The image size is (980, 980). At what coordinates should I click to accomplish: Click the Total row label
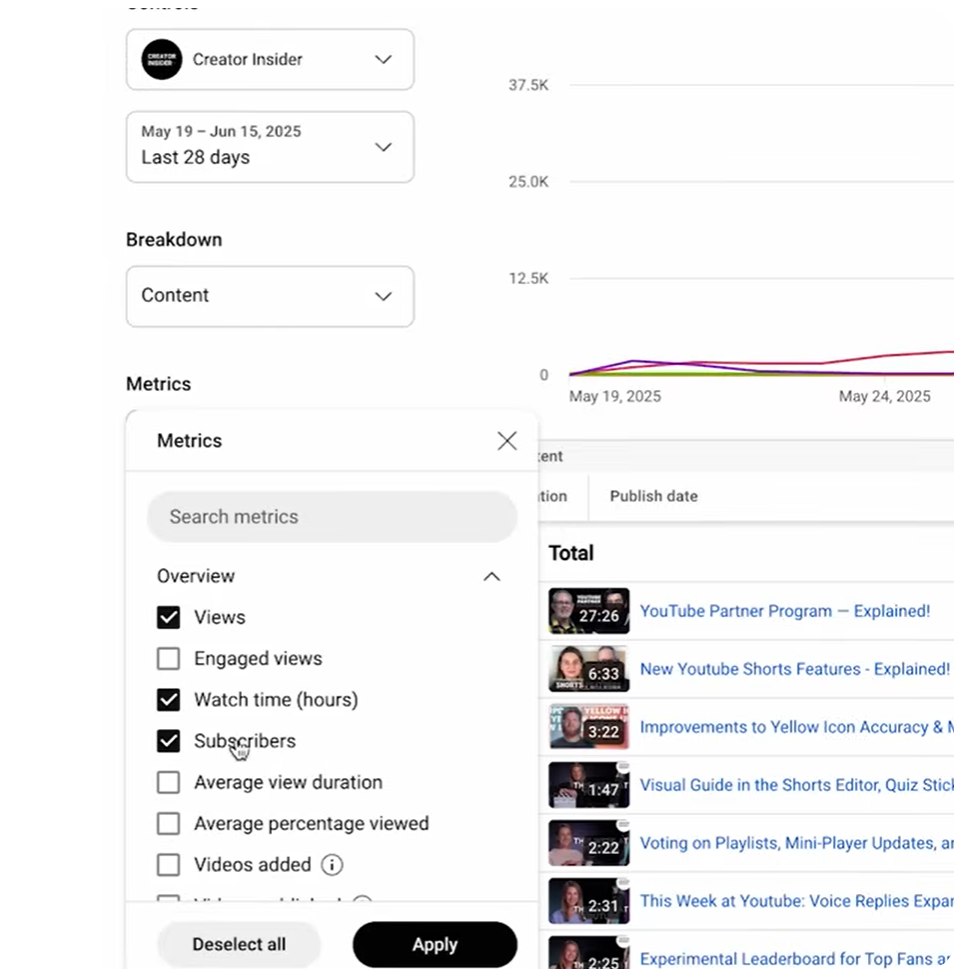click(571, 553)
